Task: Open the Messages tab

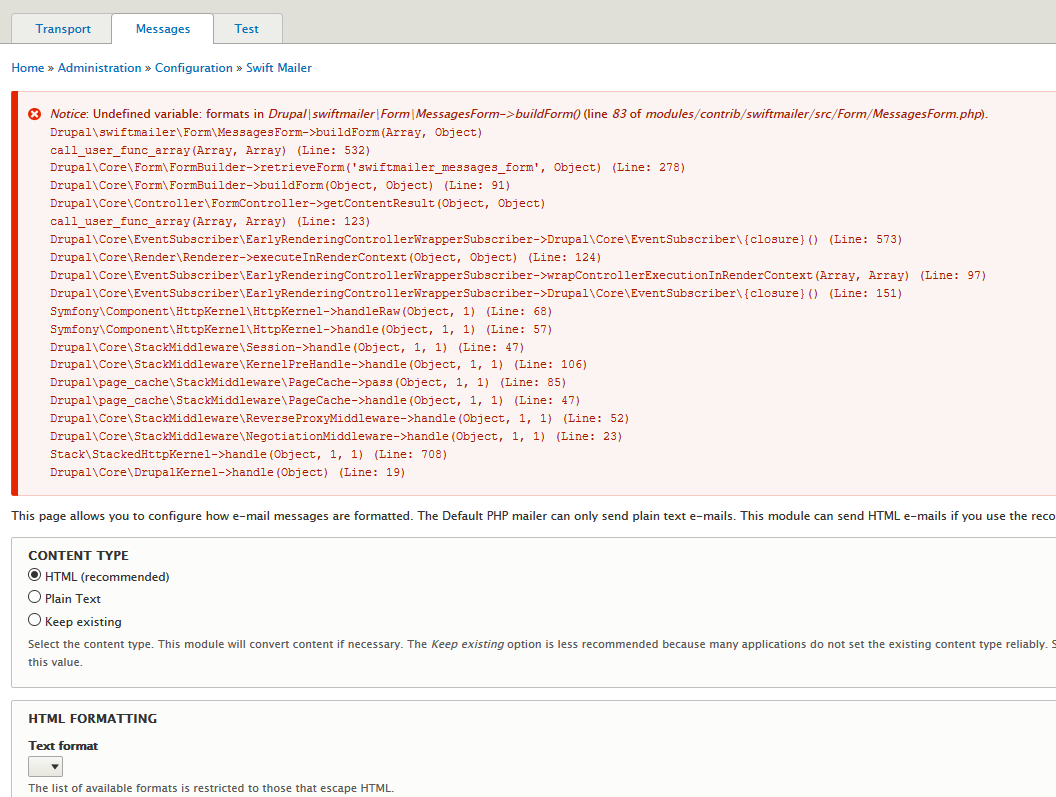Action: (162, 29)
